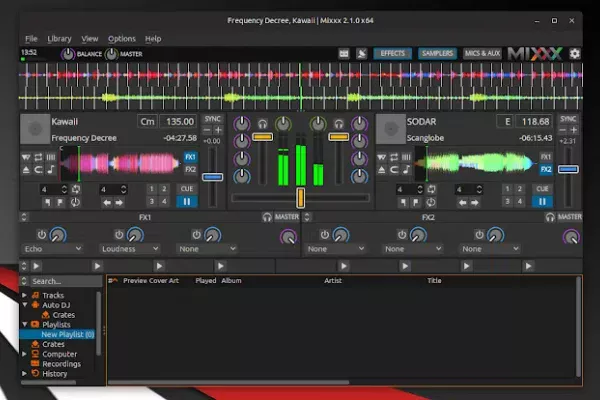600x400 pixels.
Task: Click SODAR deck reloop power icon
Action: [430, 202]
